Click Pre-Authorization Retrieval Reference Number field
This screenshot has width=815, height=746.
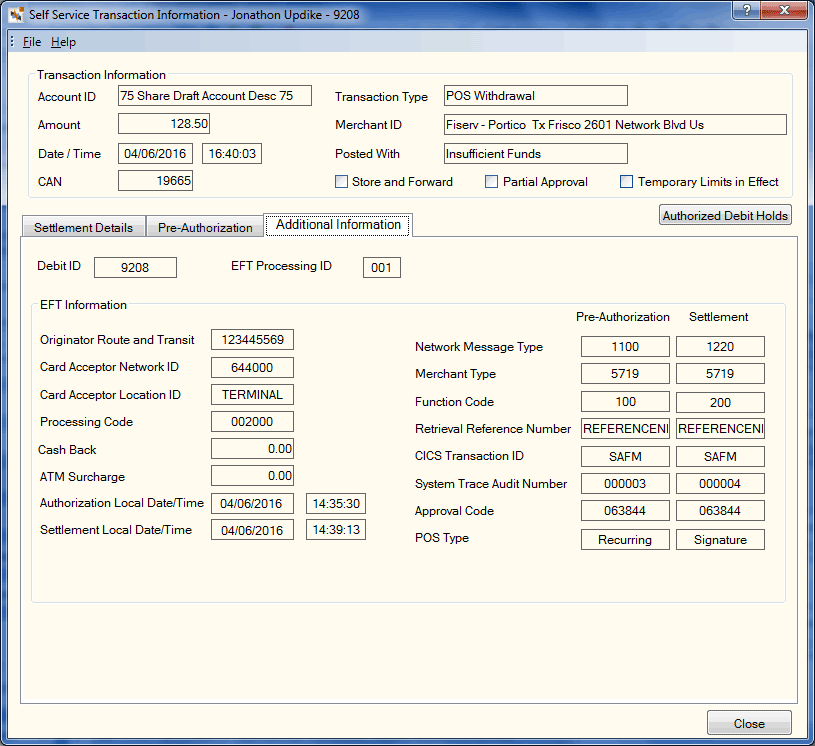pyautogui.click(x=625, y=428)
